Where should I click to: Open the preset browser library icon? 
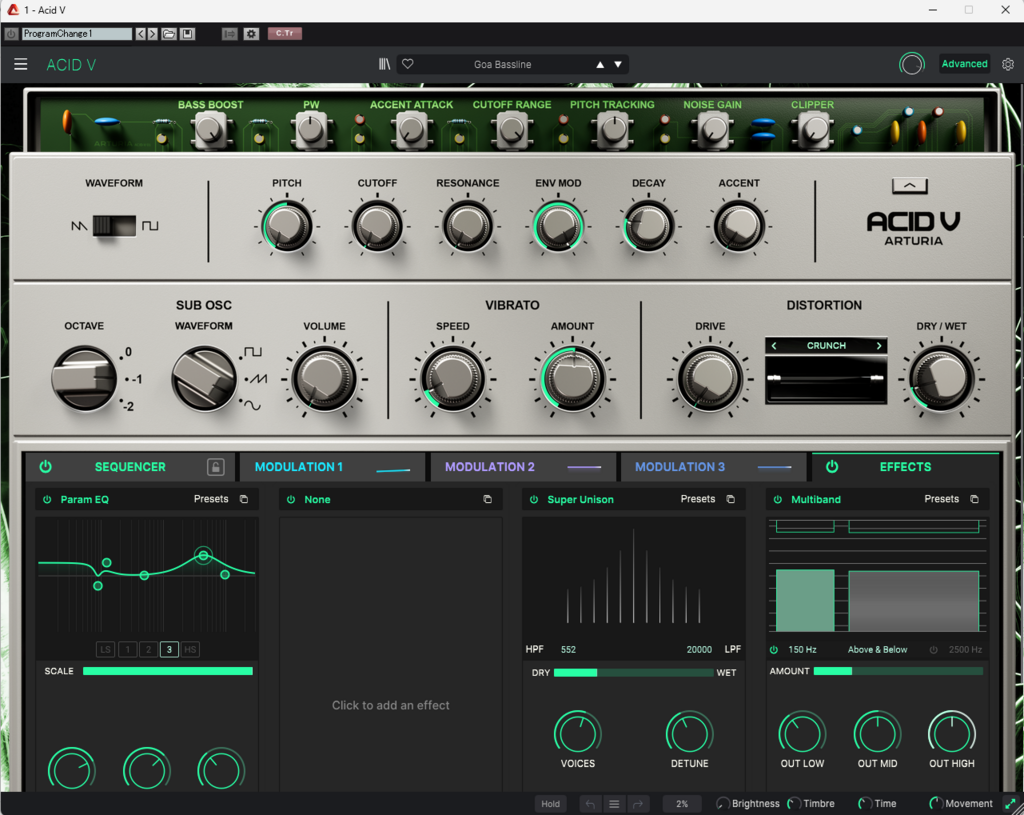tap(385, 64)
